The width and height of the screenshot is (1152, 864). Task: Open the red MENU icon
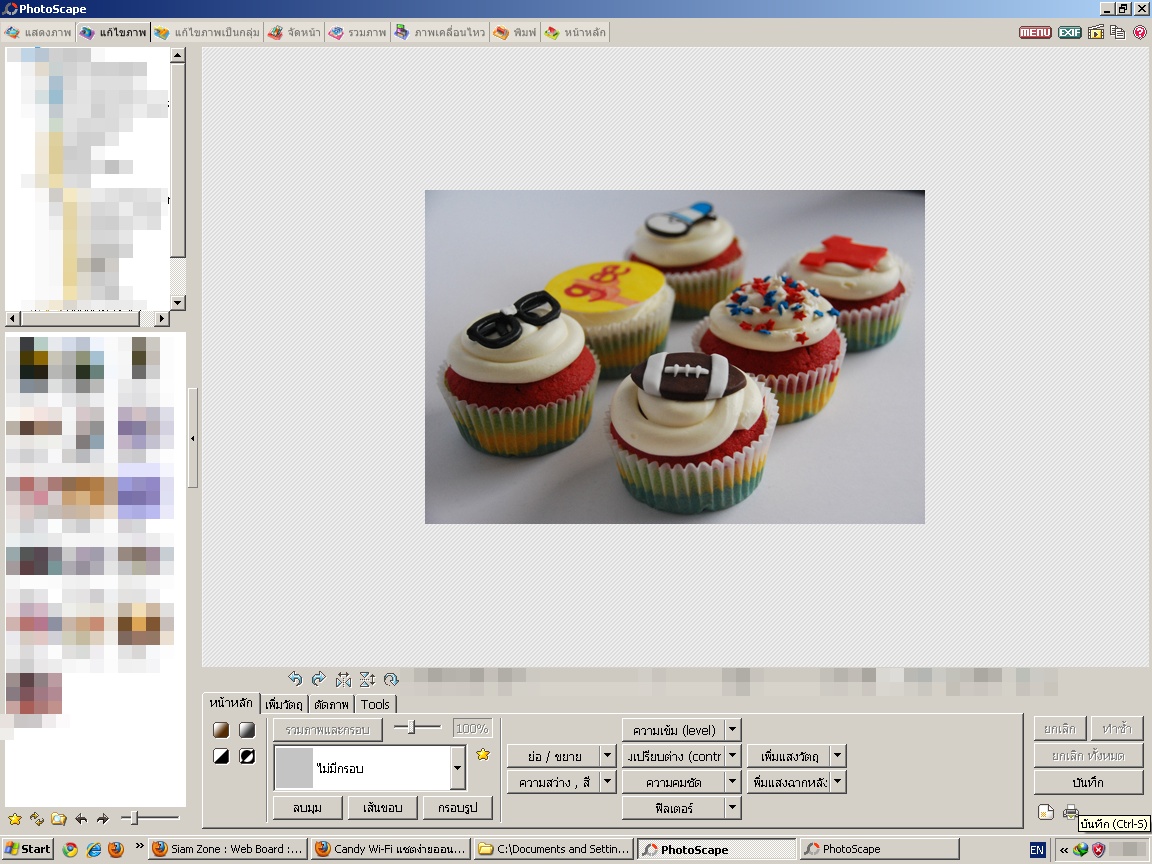click(x=1035, y=32)
